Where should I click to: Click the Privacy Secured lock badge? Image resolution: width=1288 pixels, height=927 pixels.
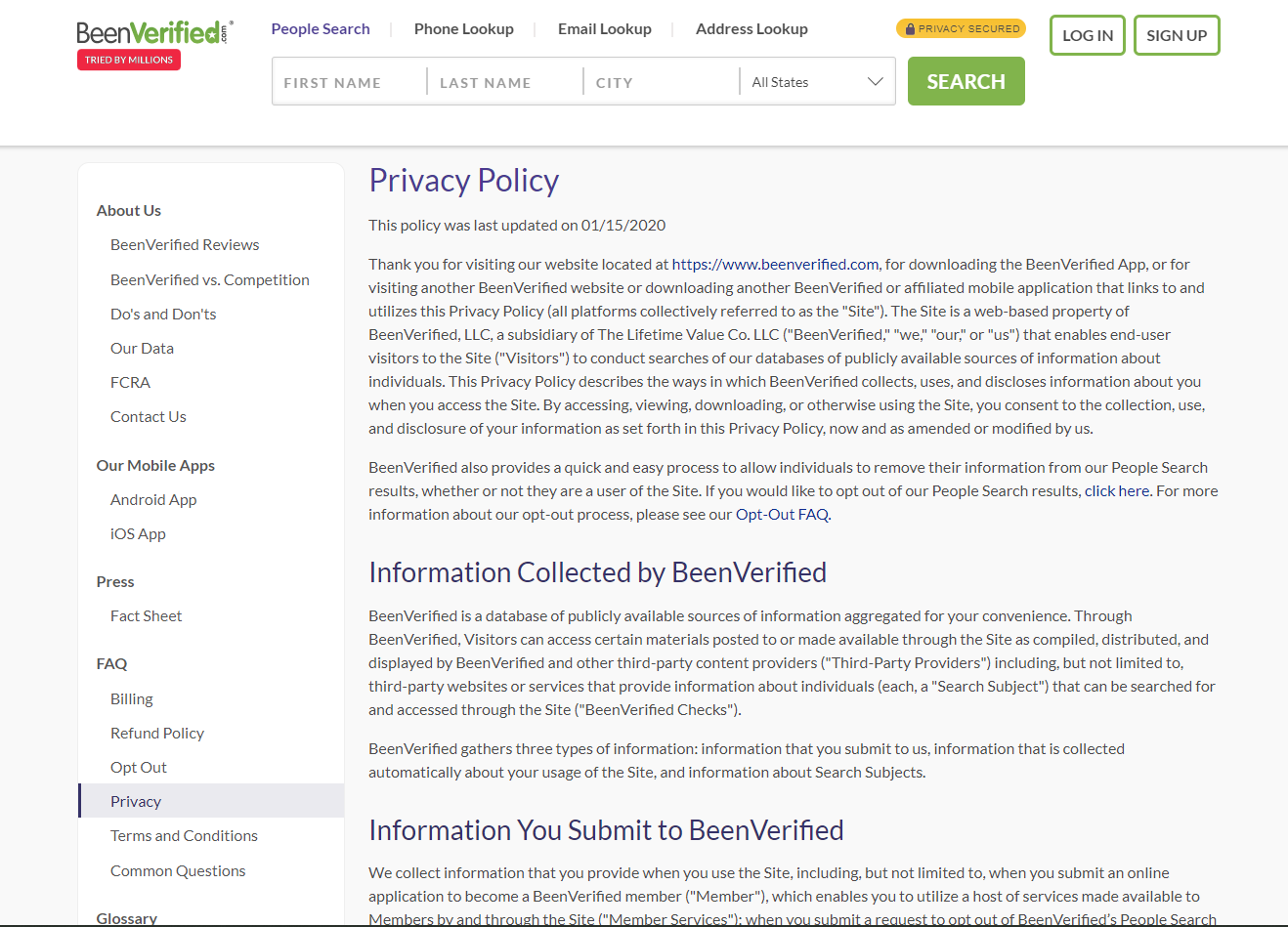961,28
